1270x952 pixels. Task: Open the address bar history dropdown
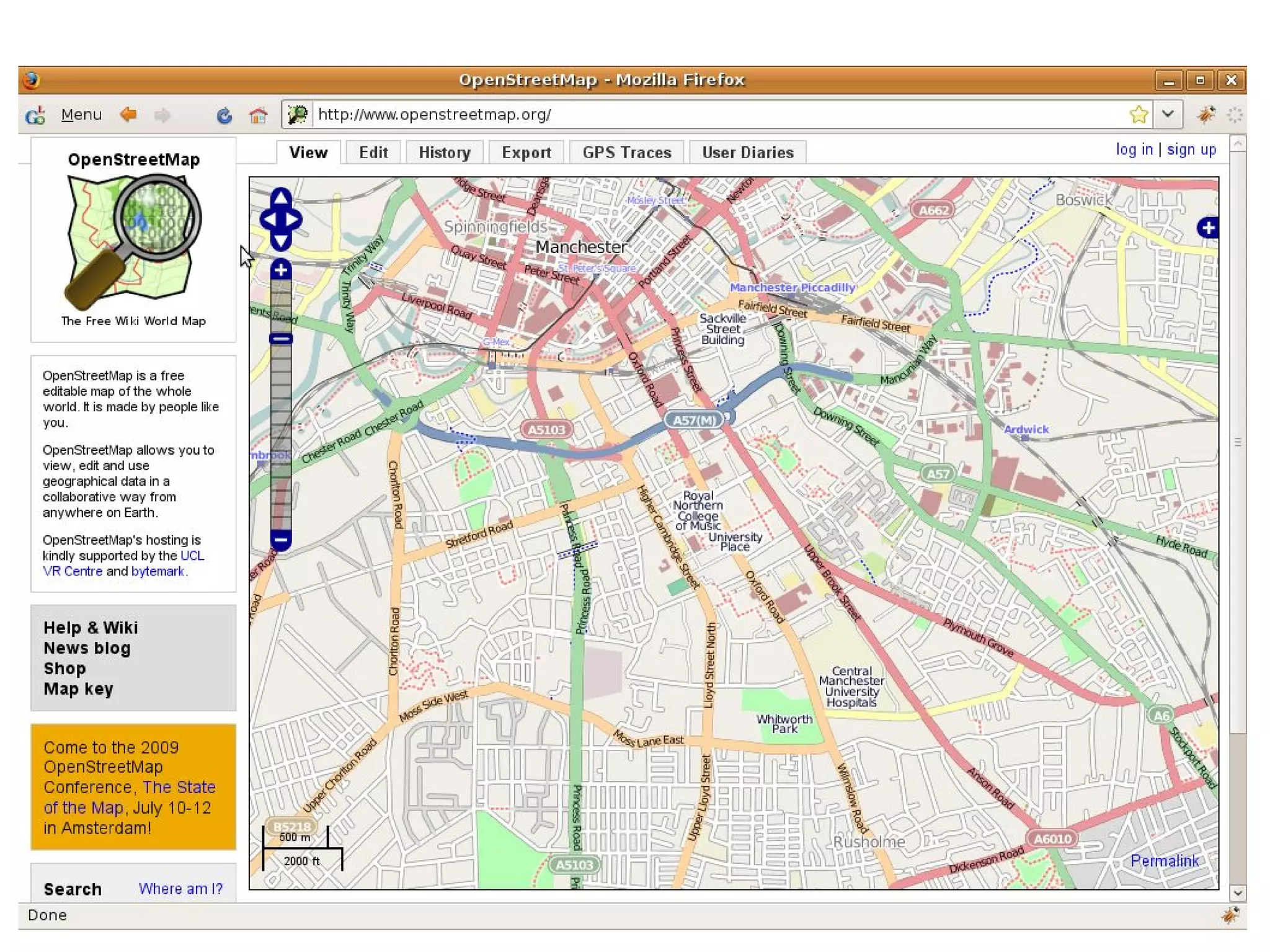pos(1168,115)
